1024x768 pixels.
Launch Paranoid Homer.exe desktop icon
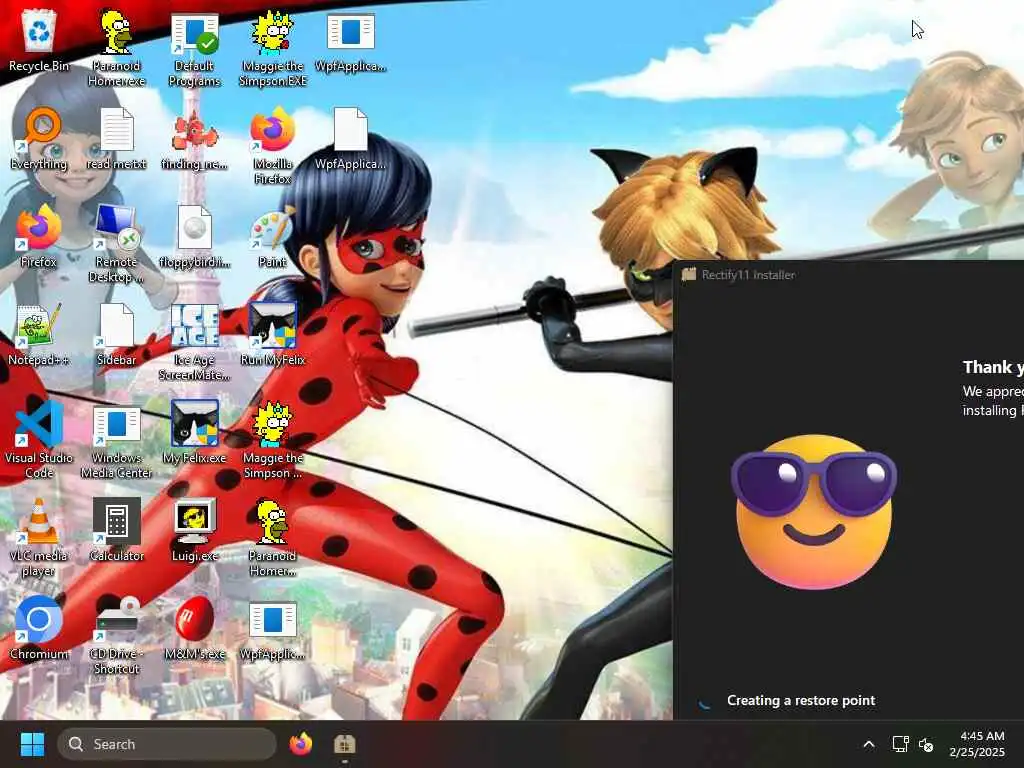click(116, 48)
